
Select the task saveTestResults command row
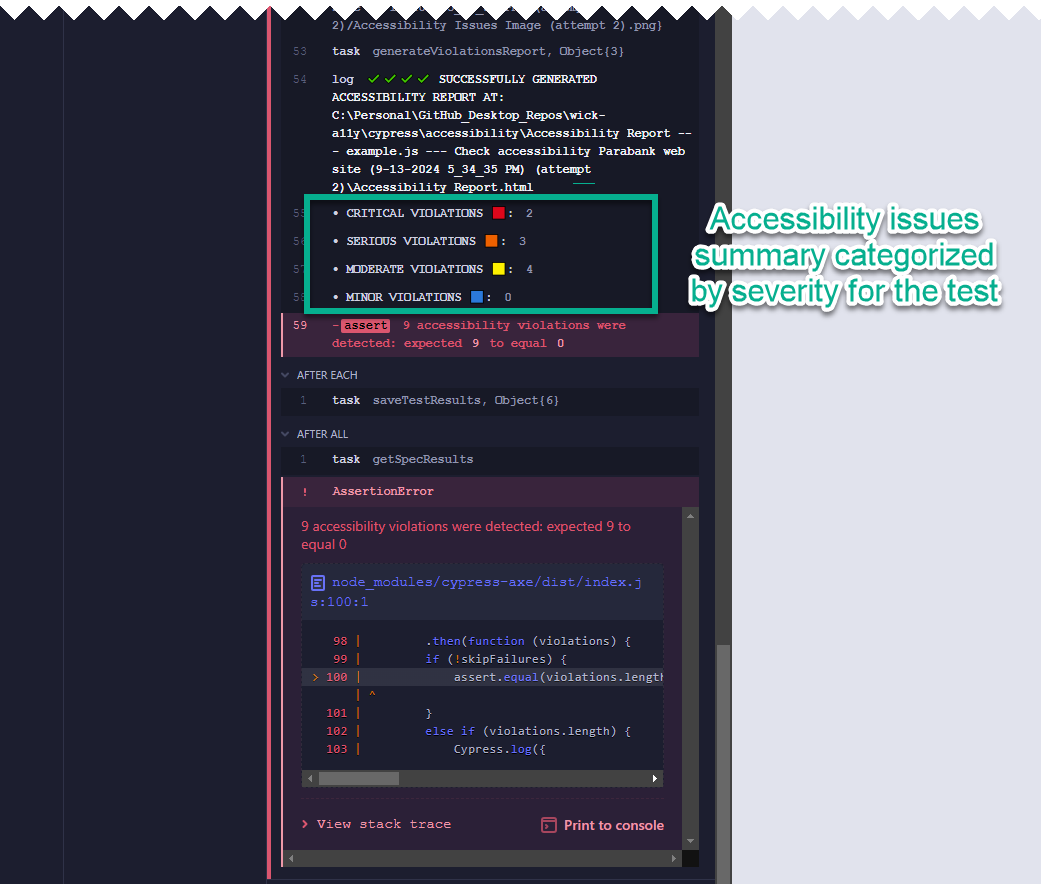coord(491,401)
